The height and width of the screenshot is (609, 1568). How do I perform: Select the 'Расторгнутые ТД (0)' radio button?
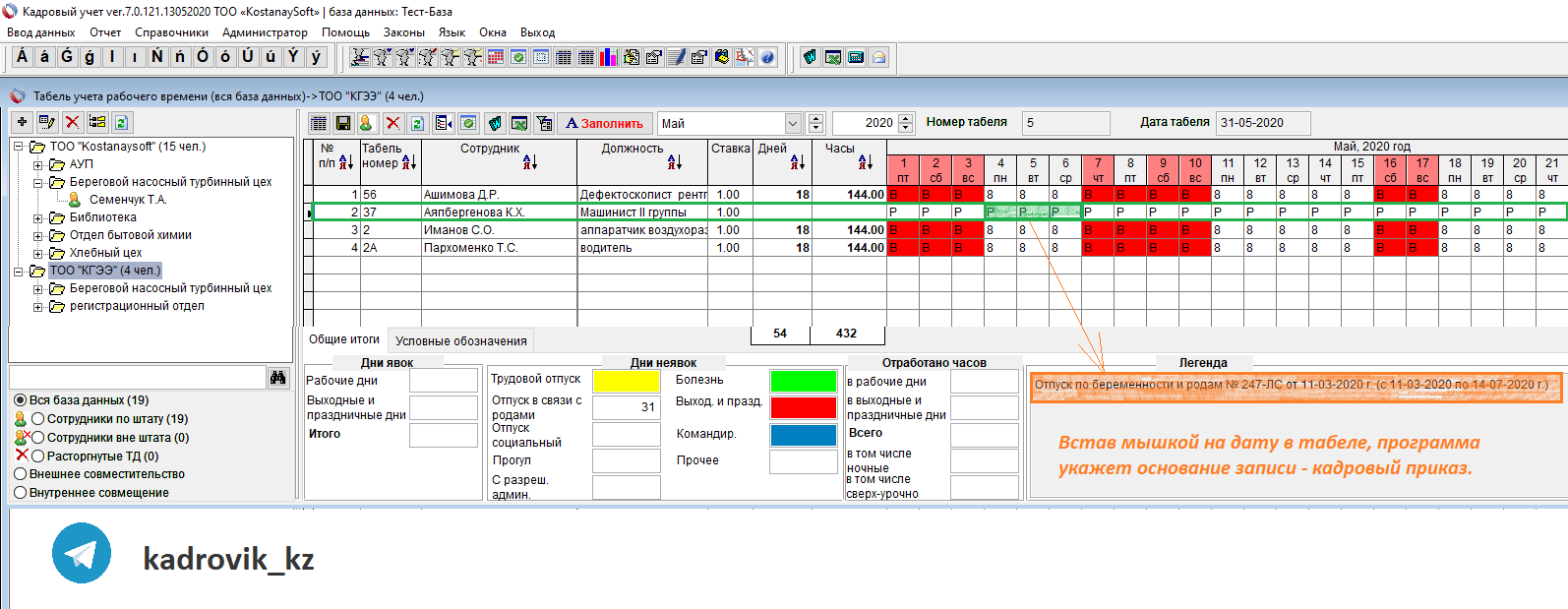coord(38,457)
